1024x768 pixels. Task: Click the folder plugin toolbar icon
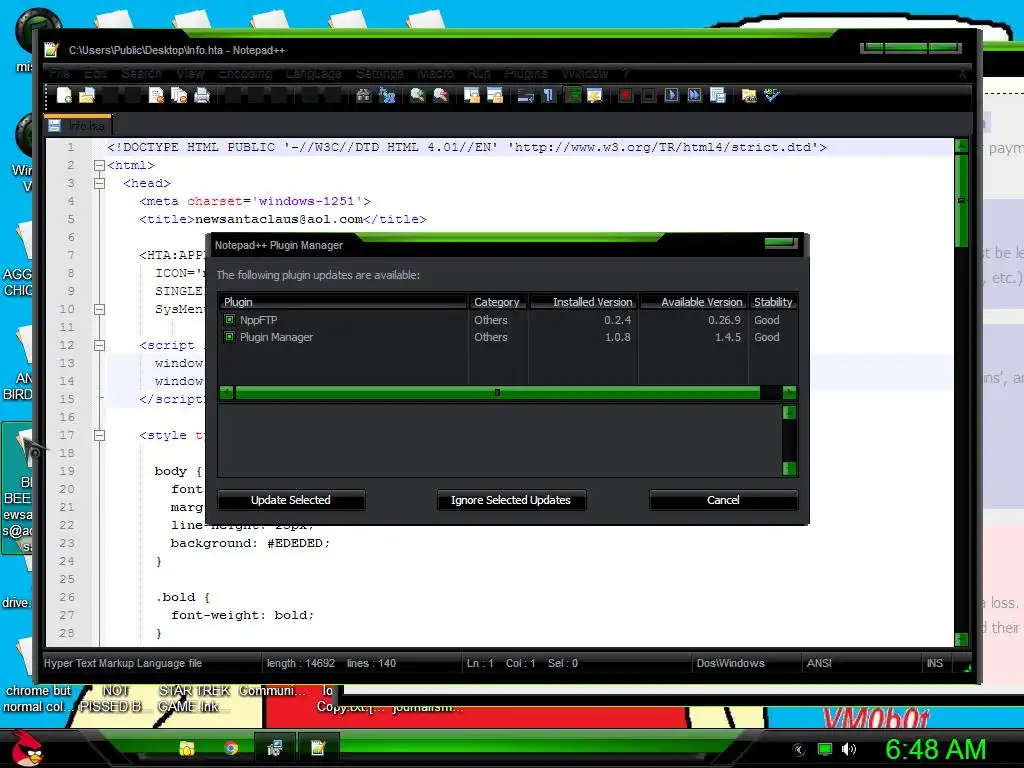point(749,95)
